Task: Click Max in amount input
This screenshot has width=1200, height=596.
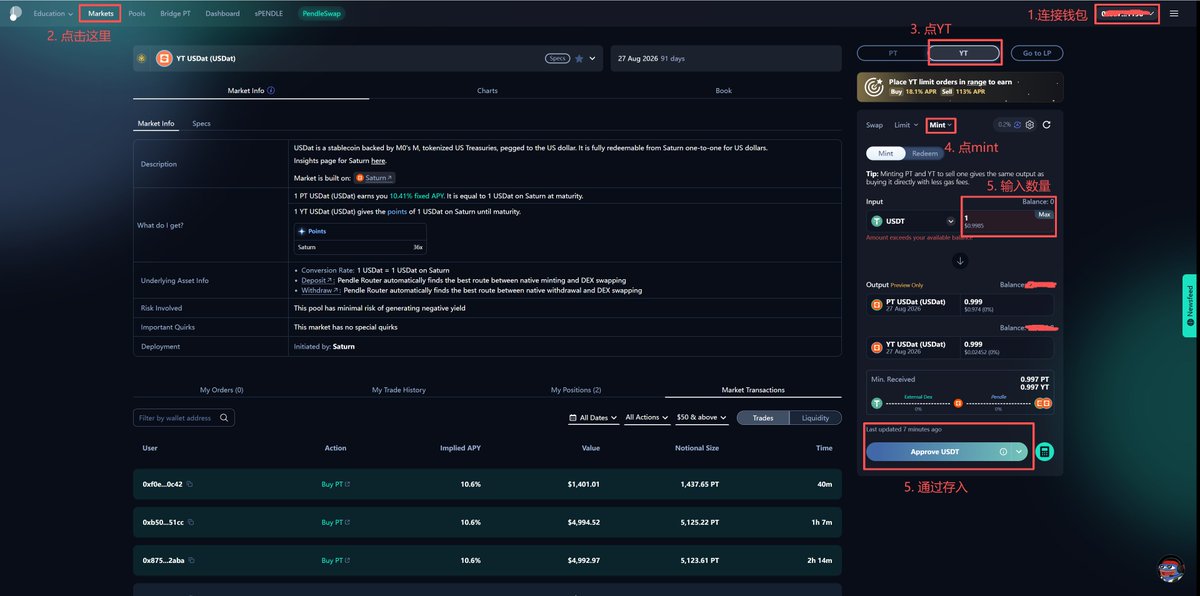Action: click(1044, 215)
